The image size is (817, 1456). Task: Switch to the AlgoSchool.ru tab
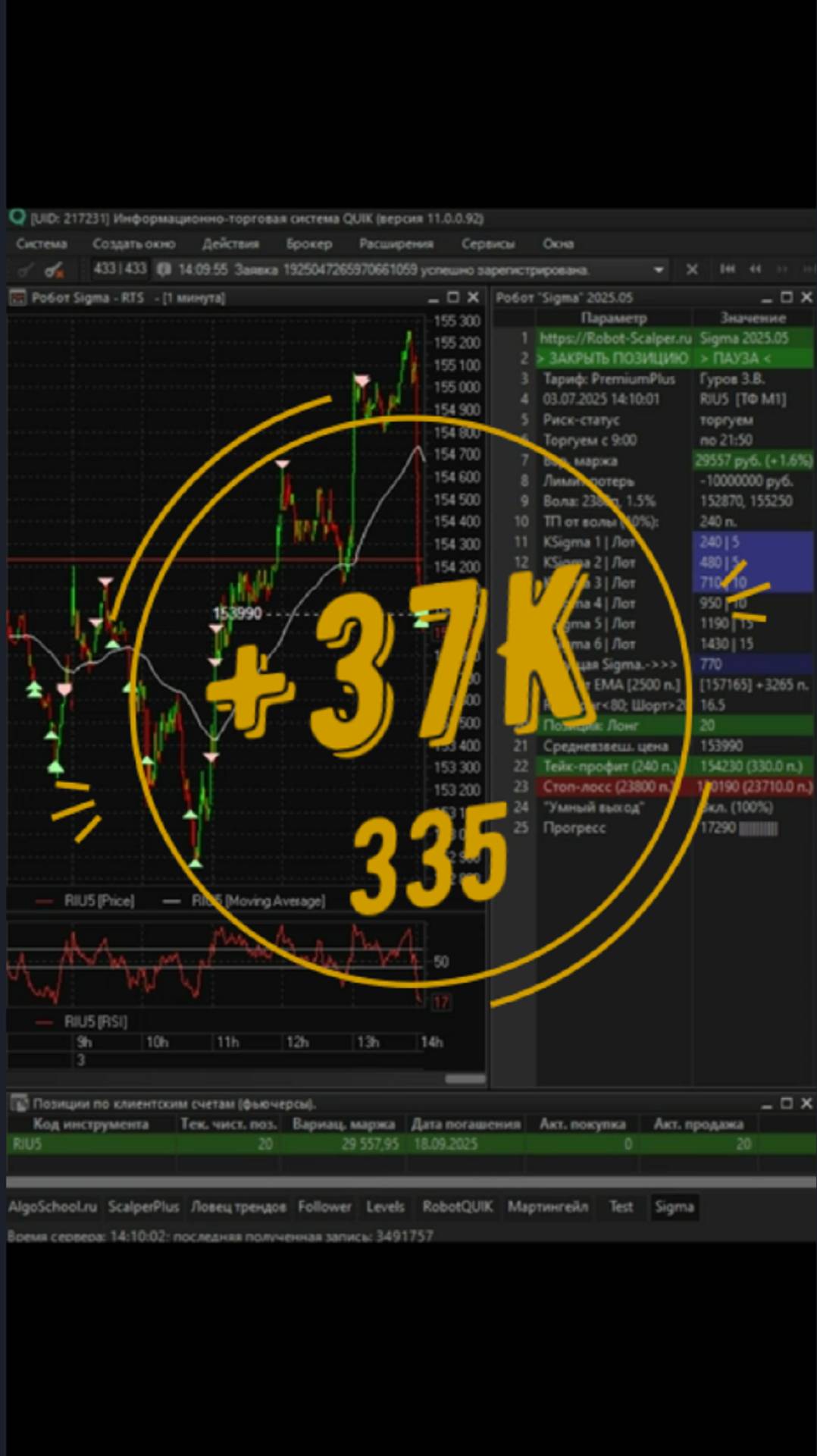53,1207
